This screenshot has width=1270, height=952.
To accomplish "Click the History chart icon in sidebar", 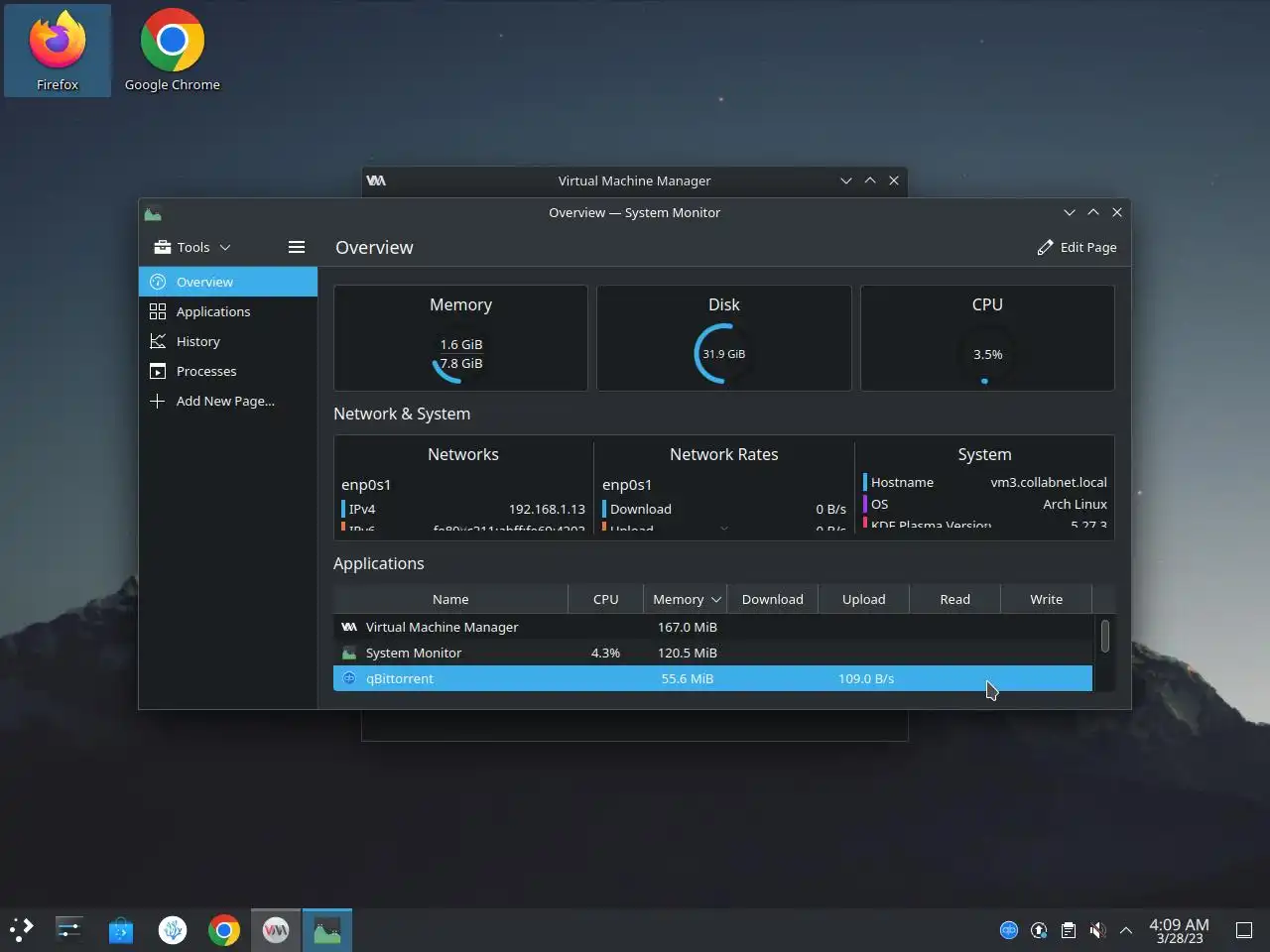I will click(157, 341).
